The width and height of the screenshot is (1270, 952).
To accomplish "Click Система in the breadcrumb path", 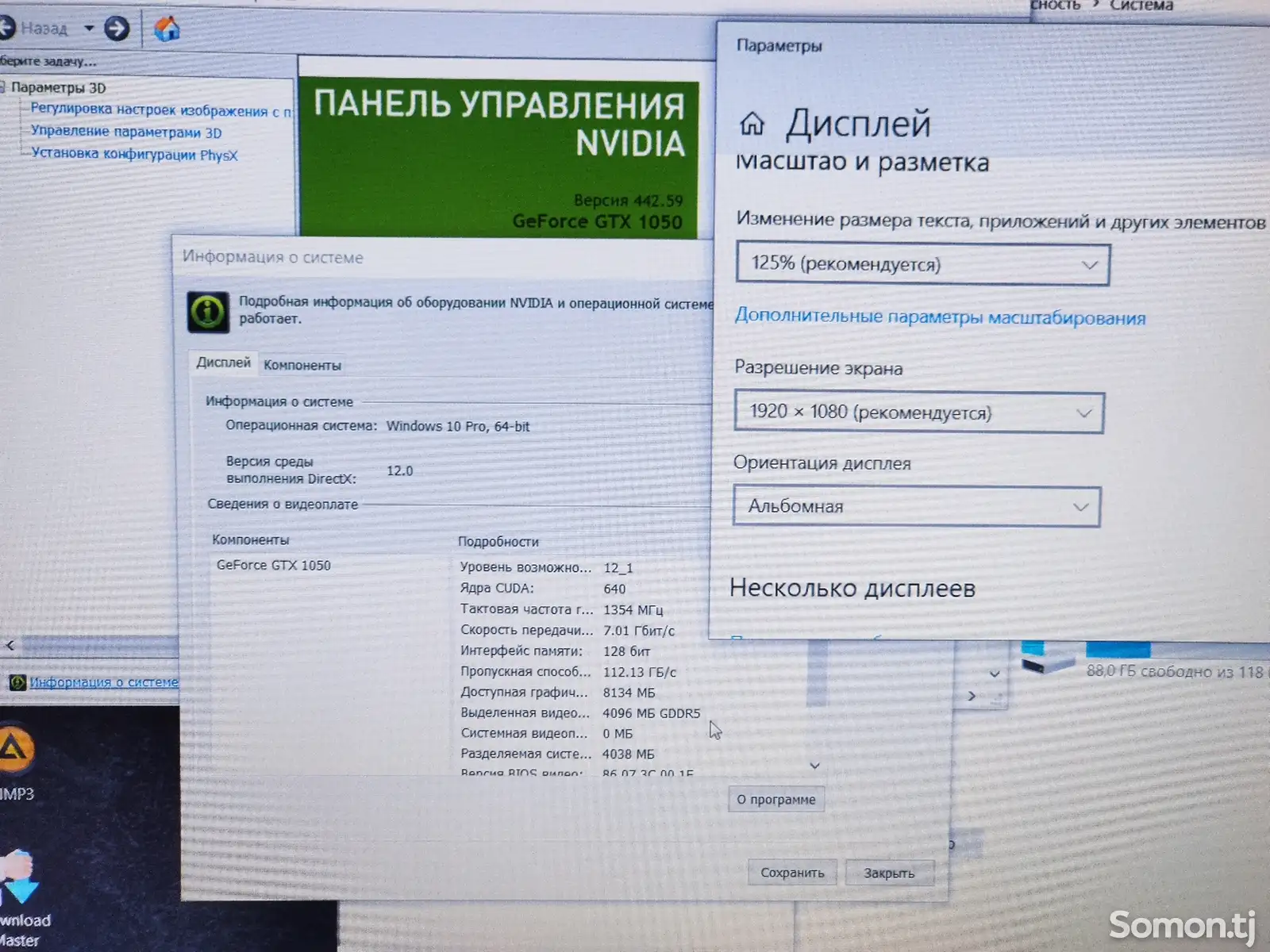I will [x=1141, y=6].
